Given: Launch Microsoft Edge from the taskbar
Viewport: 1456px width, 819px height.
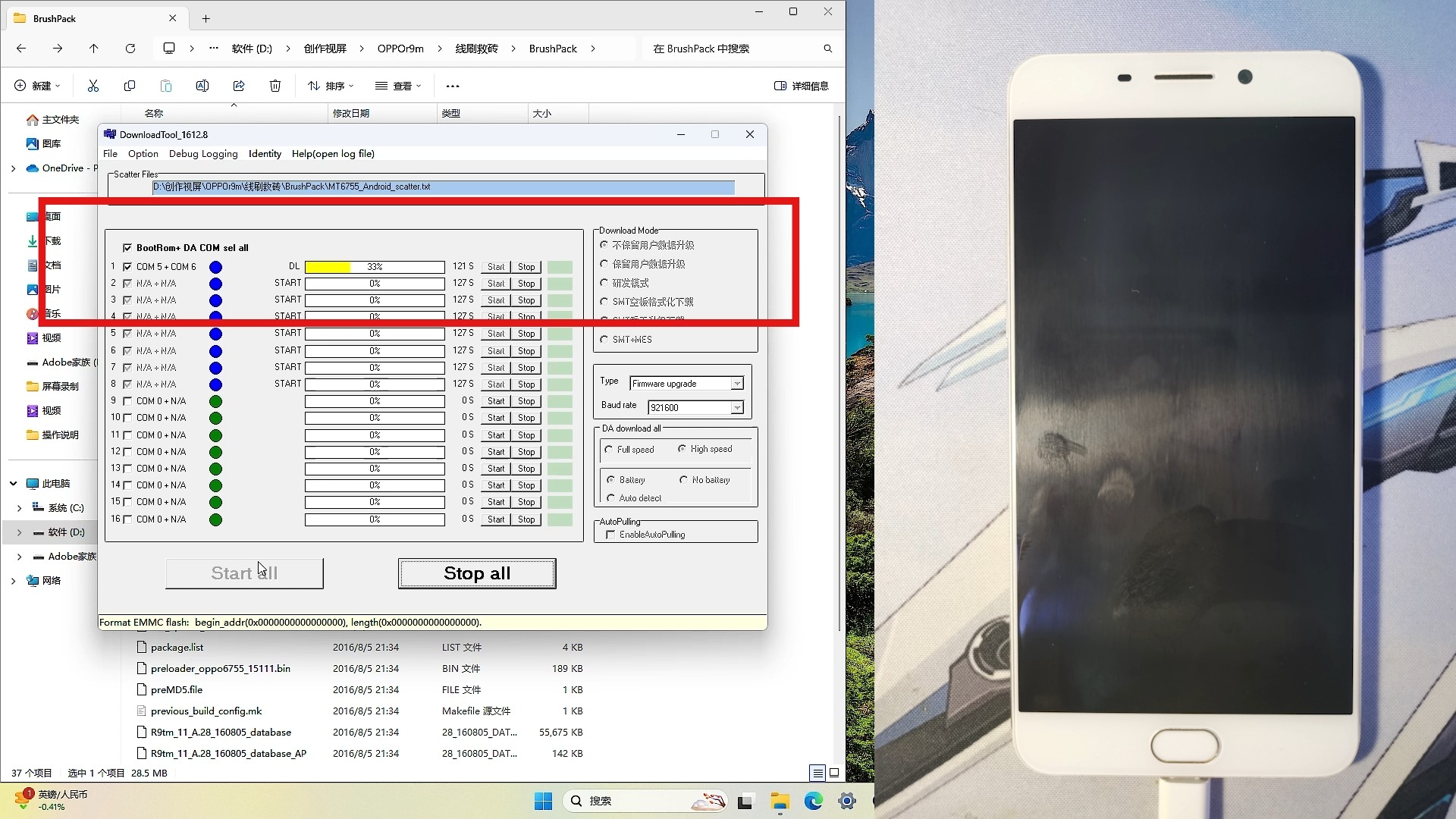Looking at the screenshot, I should (814, 801).
